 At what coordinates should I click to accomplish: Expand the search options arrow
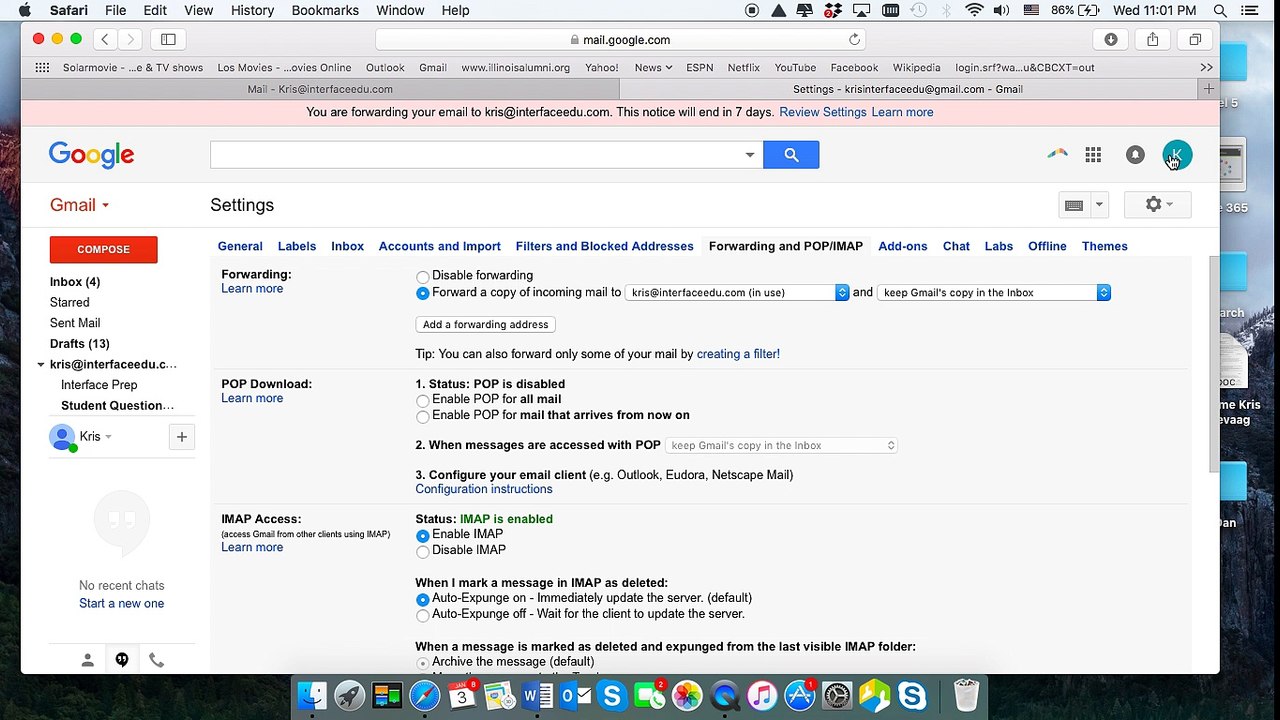pyautogui.click(x=749, y=155)
